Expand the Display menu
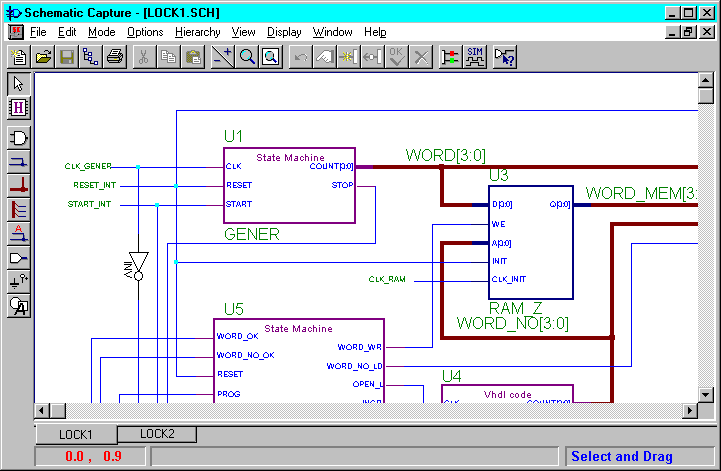 pos(284,32)
